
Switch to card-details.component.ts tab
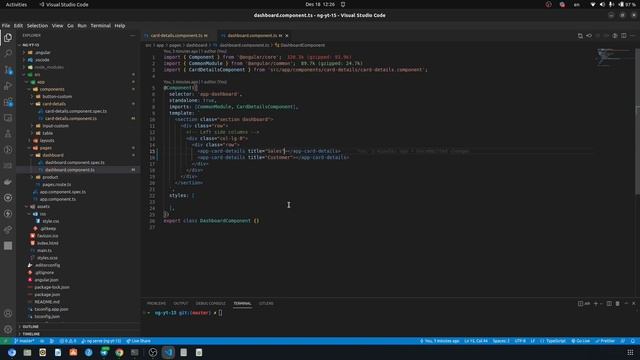click(x=178, y=36)
